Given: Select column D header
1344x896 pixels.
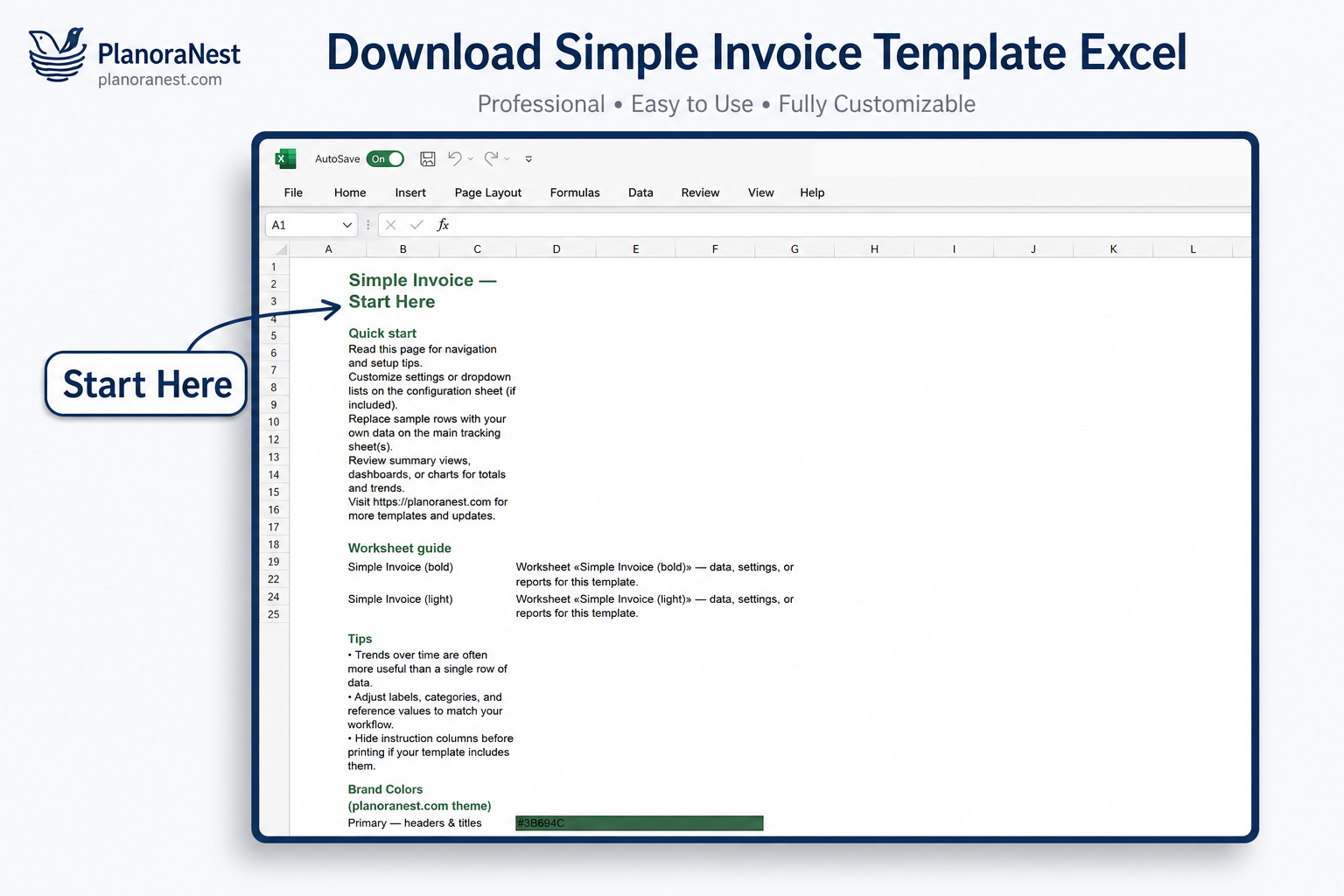Looking at the screenshot, I should coord(556,249).
